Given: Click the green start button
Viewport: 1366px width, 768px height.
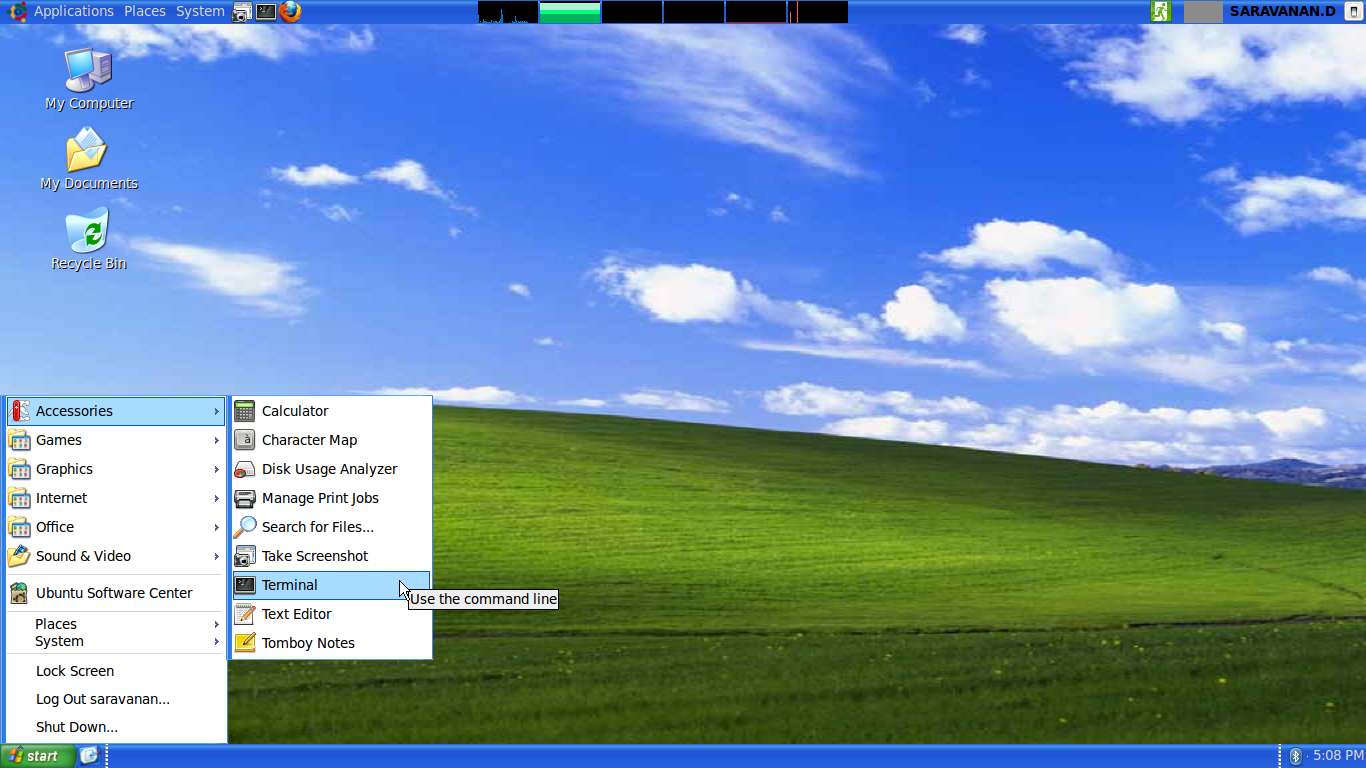Looking at the screenshot, I should click(38, 756).
